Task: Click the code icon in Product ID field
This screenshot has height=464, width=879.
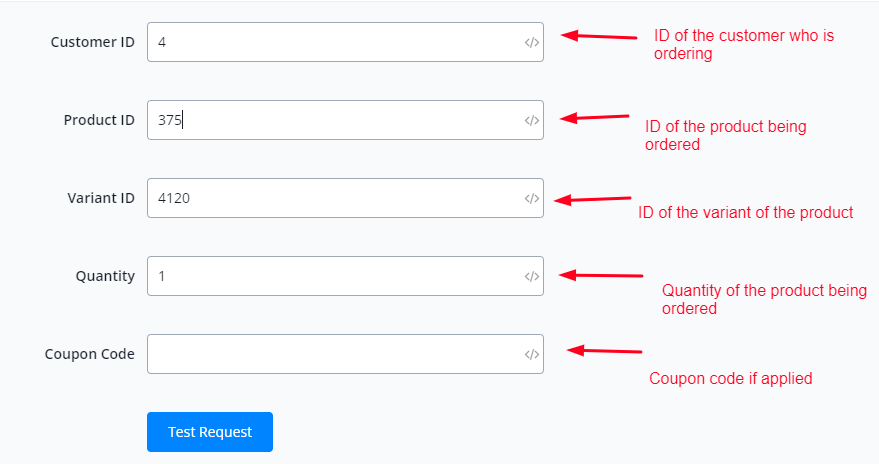Action: point(531,120)
